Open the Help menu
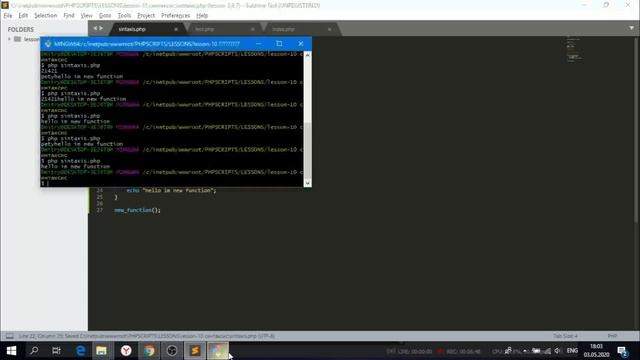The width and height of the screenshot is (640, 360). tap(202, 16)
